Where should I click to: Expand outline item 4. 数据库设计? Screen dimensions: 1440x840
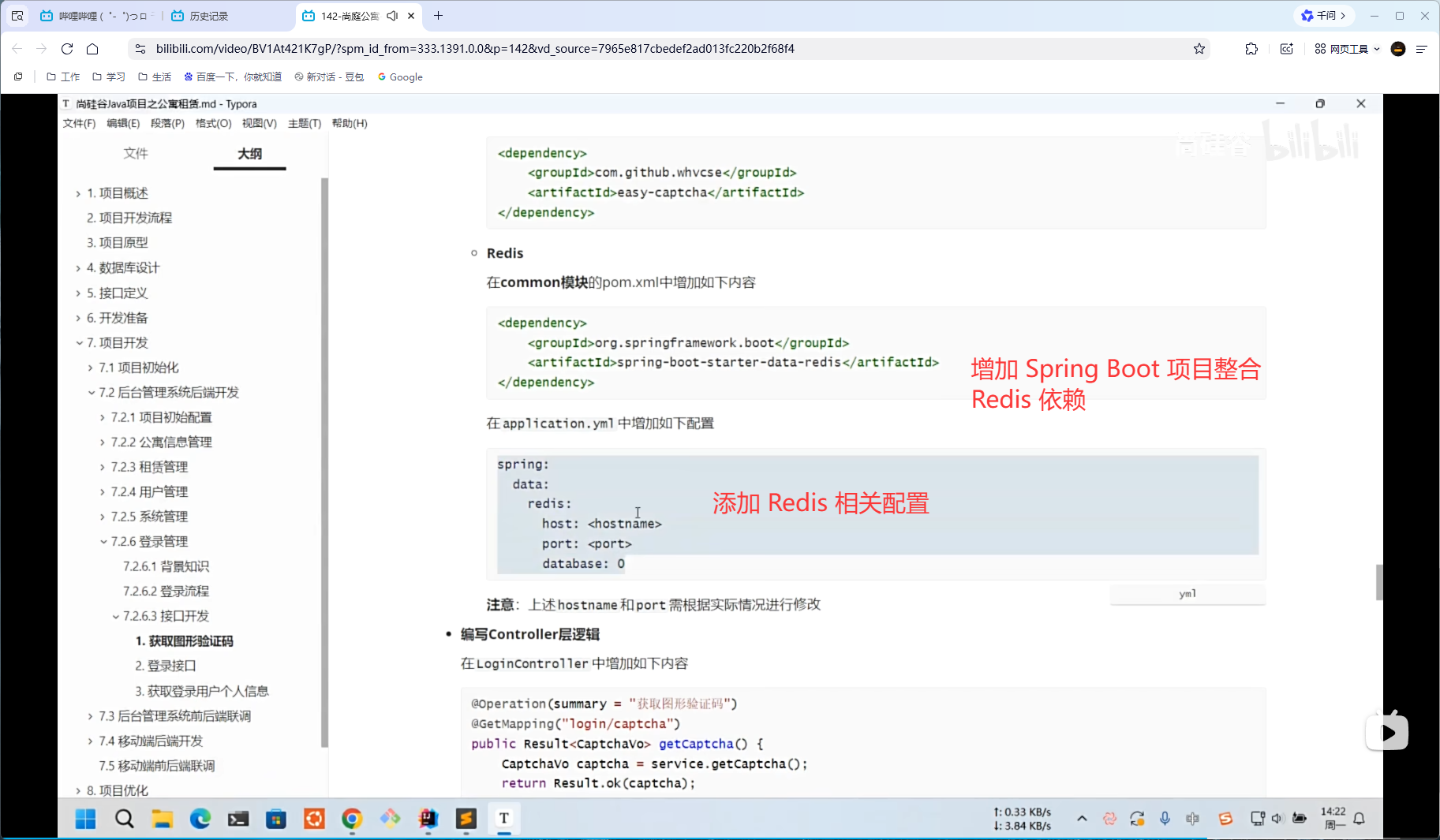pyautogui.click(x=78, y=268)
